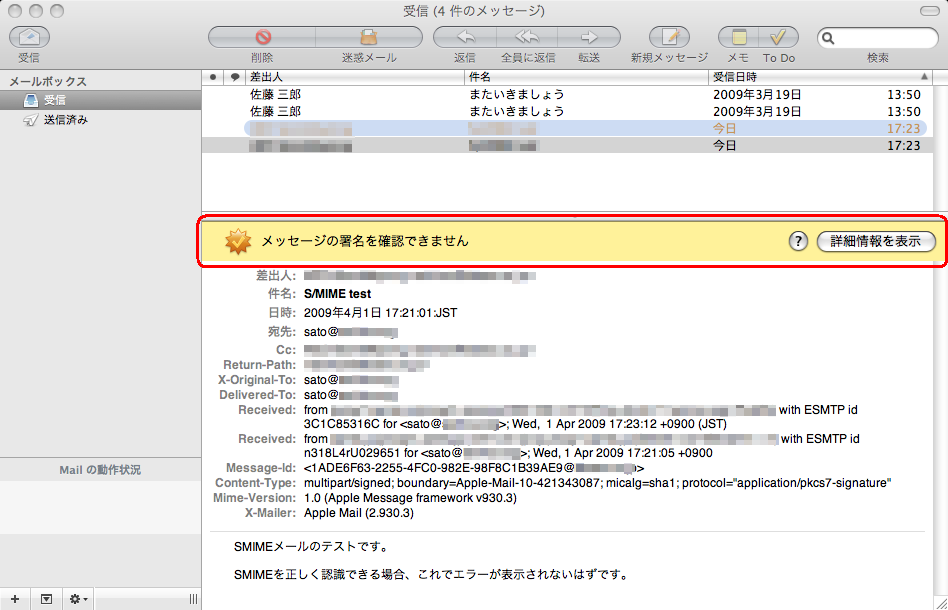Toggle the mail activity panel button

click(47, 599)
